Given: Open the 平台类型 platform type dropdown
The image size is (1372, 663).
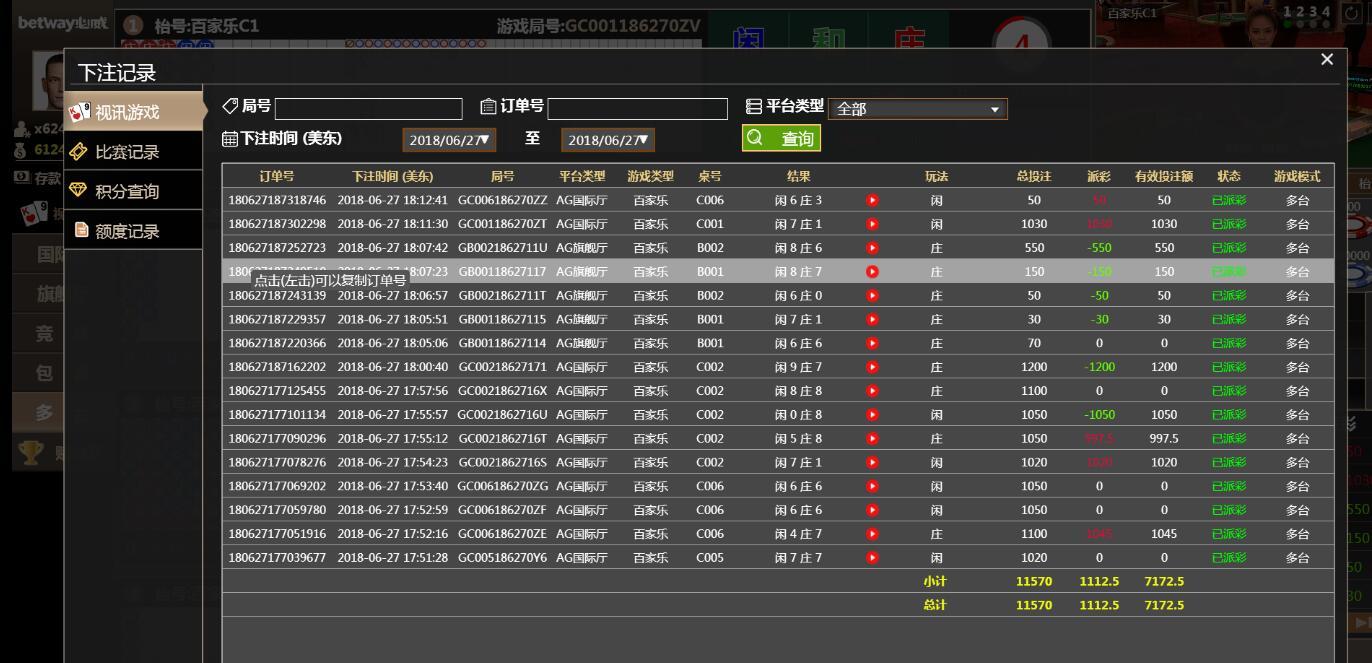Looking at the screenshot, I should pyautogui.click(x=917, y=109).
